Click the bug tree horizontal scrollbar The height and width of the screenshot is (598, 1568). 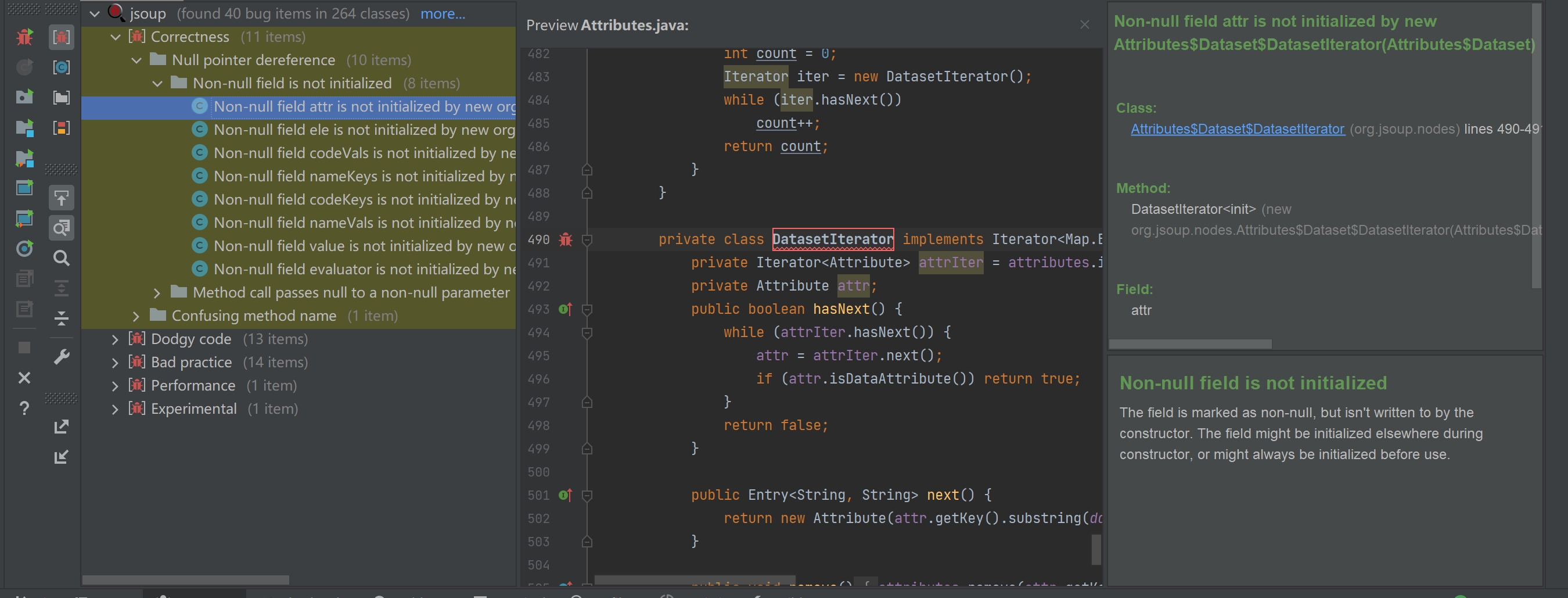point(186,580)
